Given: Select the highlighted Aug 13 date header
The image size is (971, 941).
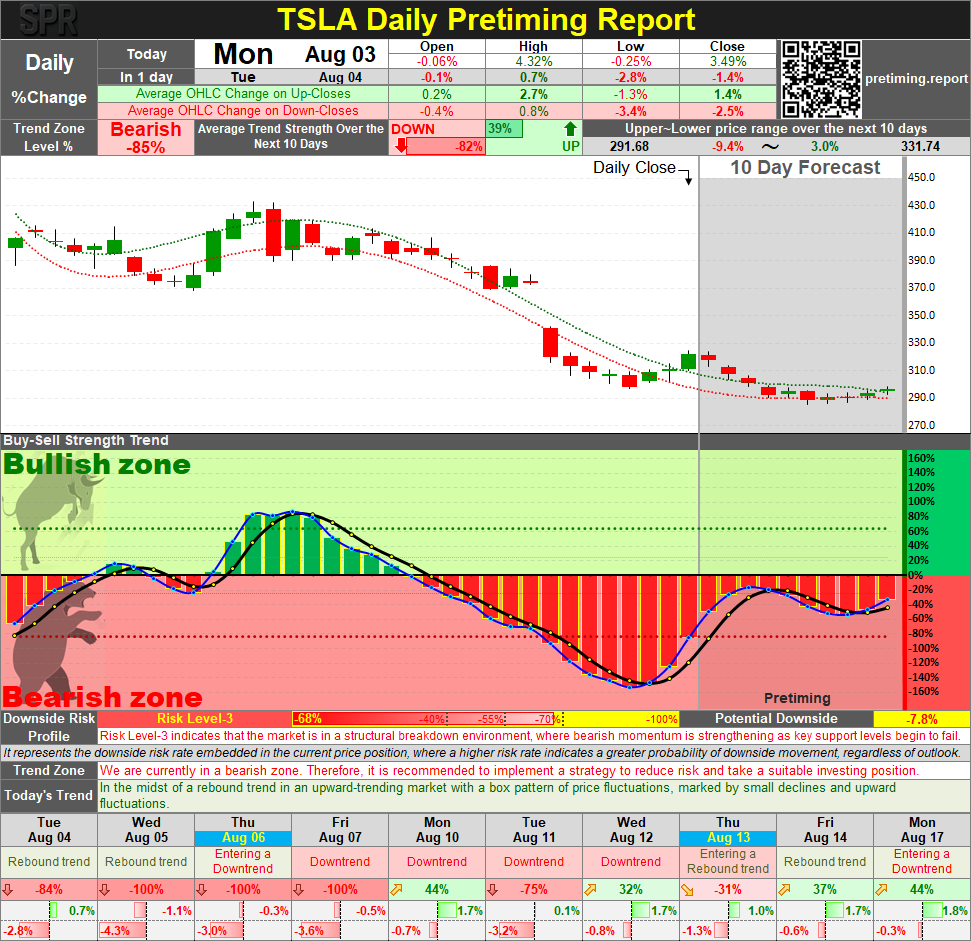Looking at the screenshot, I should click(728, 838).
